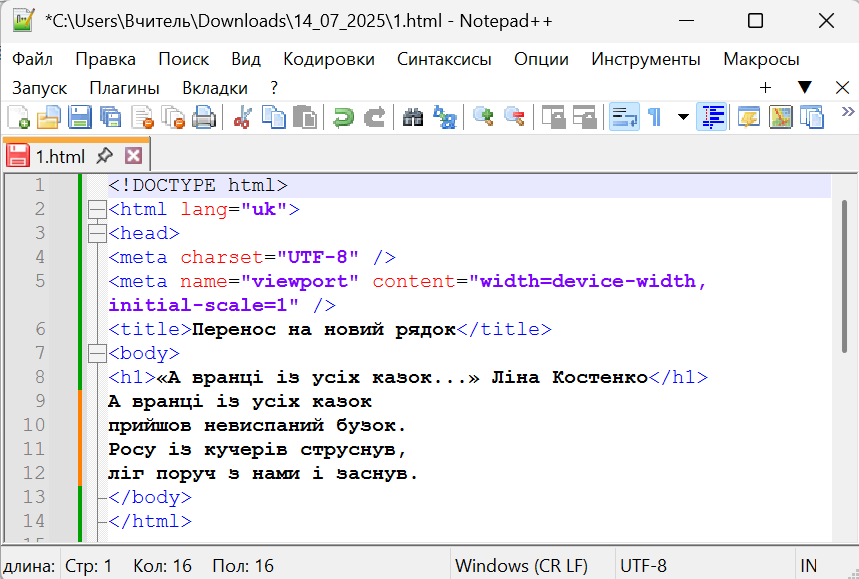Collapse the html tag fold marker
859x579 pixels.
(97, 210)
